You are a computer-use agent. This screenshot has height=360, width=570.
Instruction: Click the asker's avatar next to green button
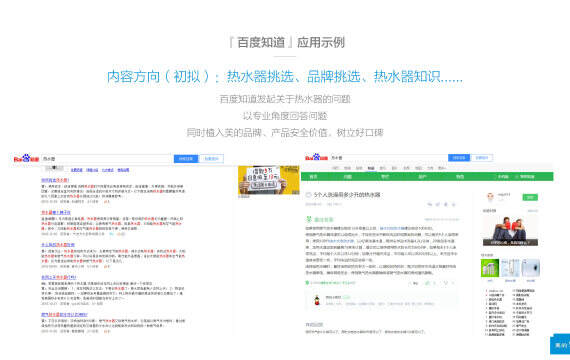[490, 197]
